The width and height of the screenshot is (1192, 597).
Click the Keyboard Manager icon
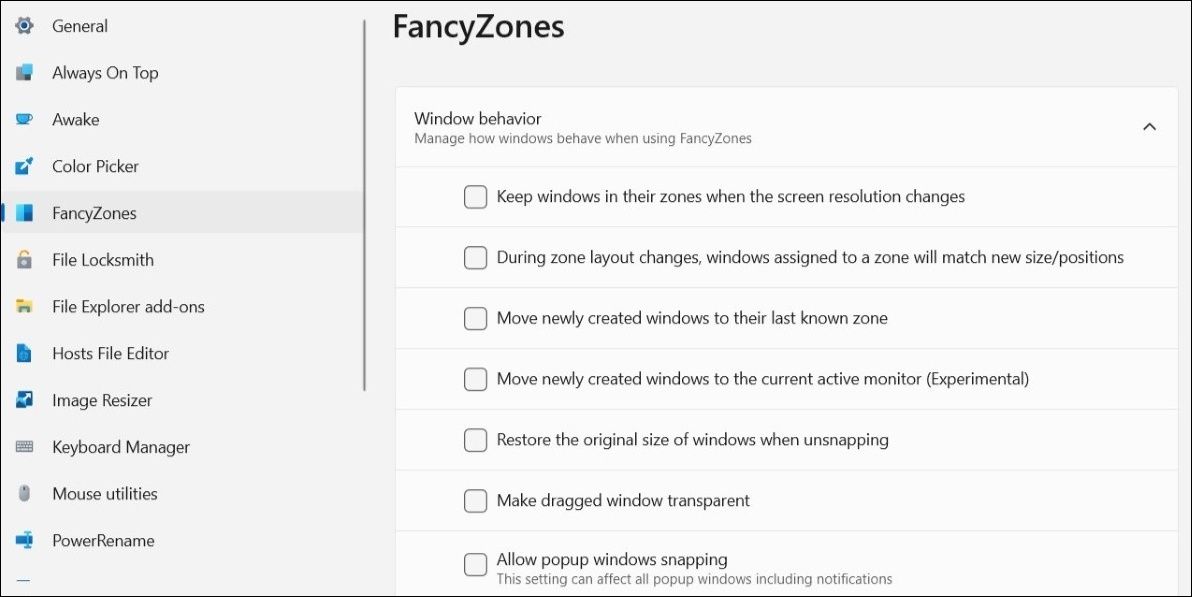pyautogui.click(x=24, y=446)
